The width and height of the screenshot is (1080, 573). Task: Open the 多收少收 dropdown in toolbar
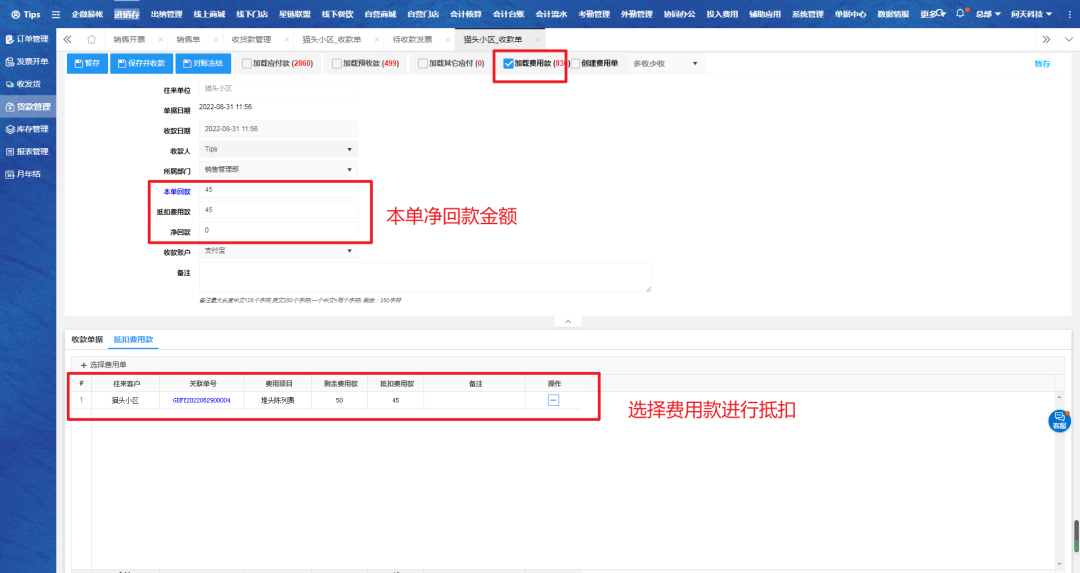[665, 64]
